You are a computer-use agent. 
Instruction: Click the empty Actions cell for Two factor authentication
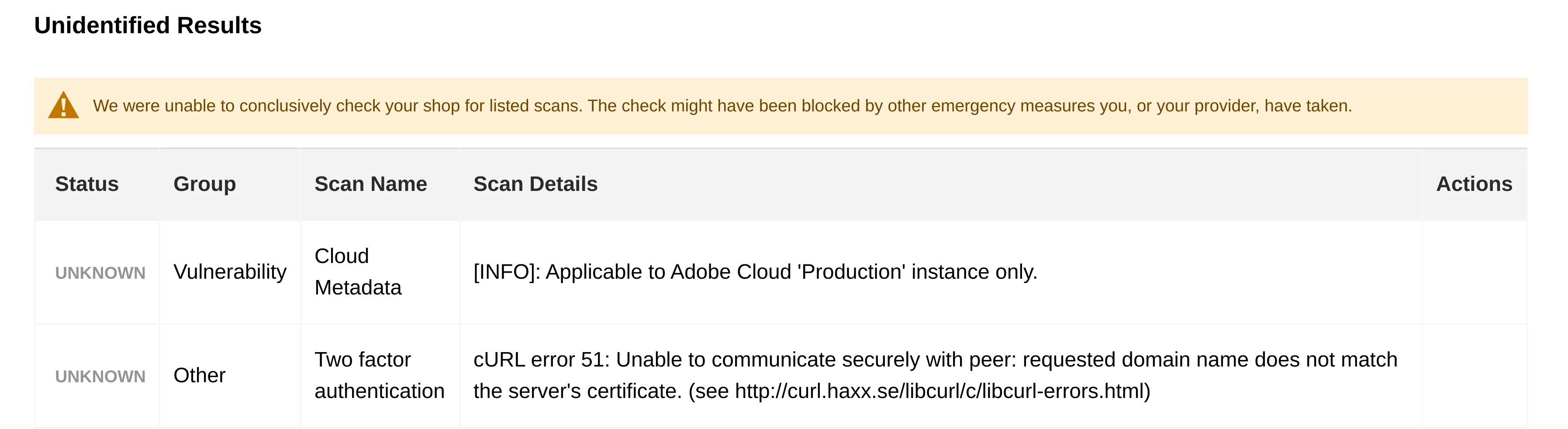pyautogui.click(x=1474, y=375)
